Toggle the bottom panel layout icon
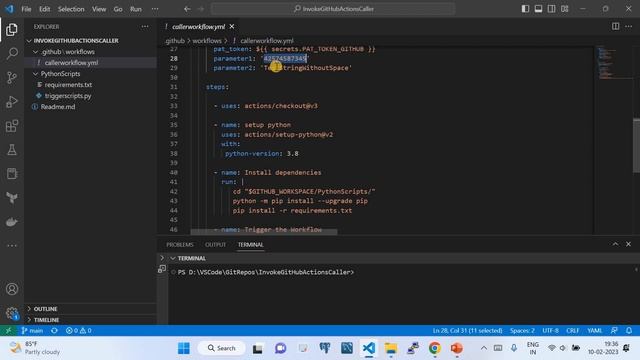Screen dimensions: 640x360 coord(538,9)
